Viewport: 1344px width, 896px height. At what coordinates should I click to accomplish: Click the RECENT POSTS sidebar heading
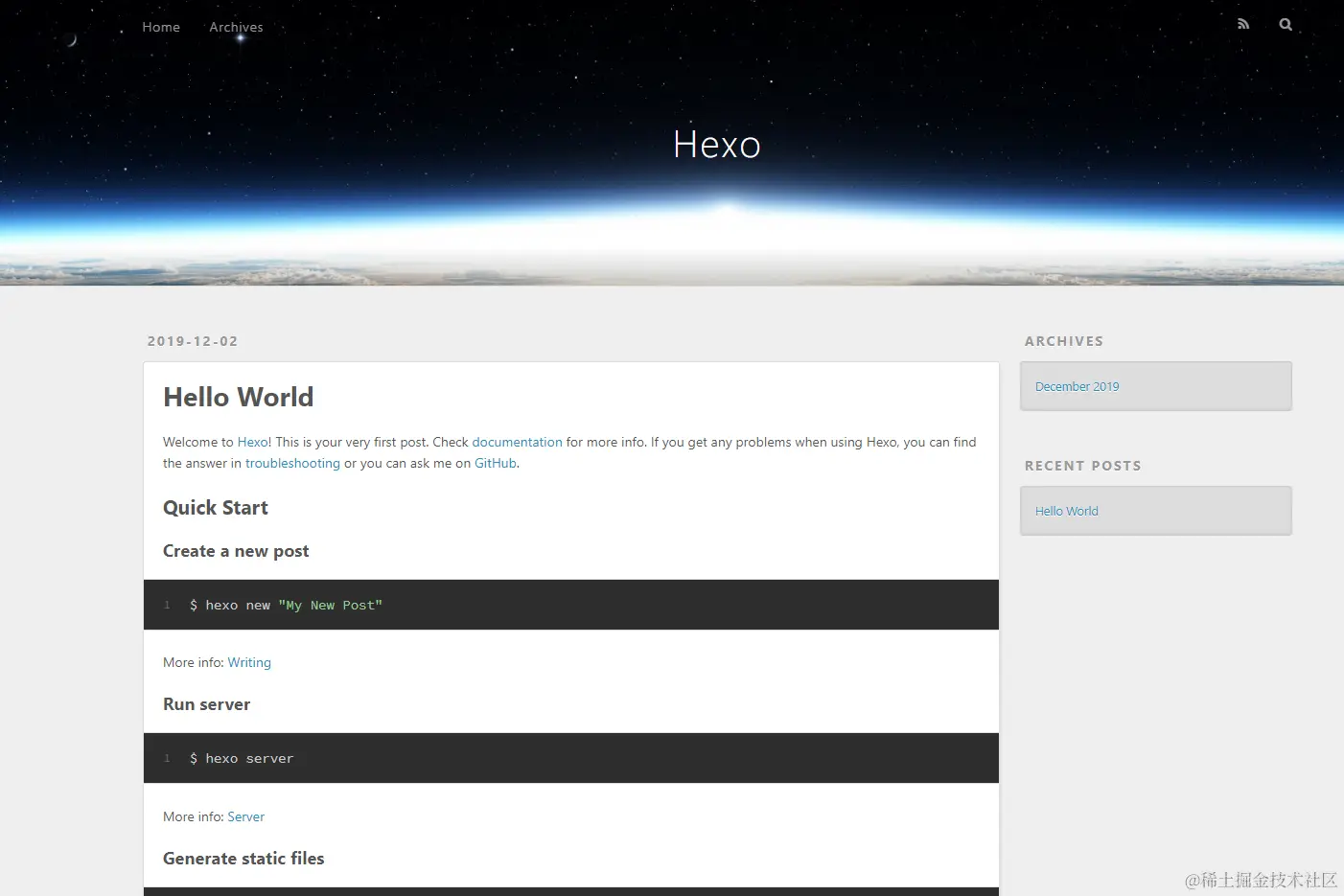coord(1083,466)
